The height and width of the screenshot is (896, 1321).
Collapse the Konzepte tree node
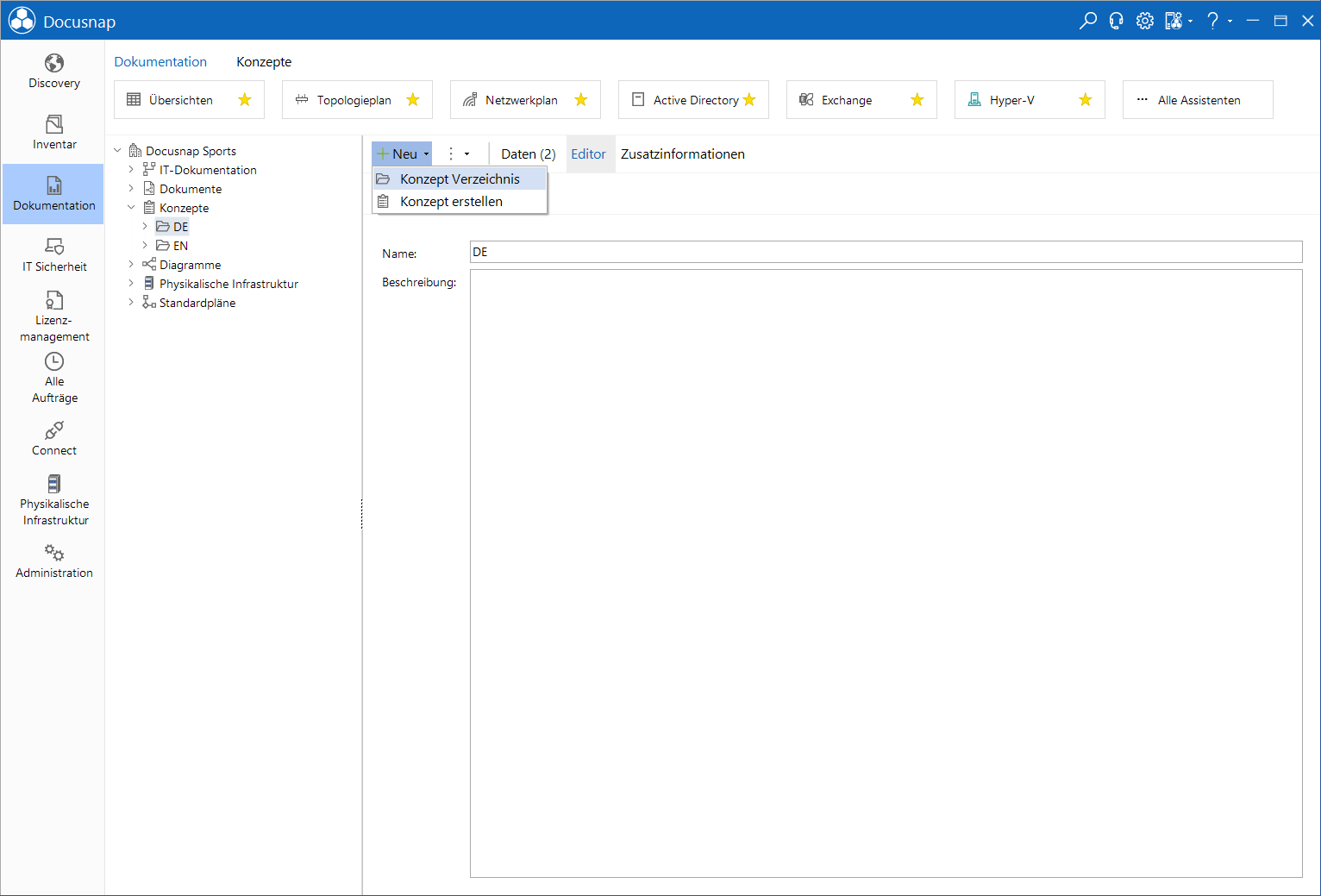tap(131, 208)
